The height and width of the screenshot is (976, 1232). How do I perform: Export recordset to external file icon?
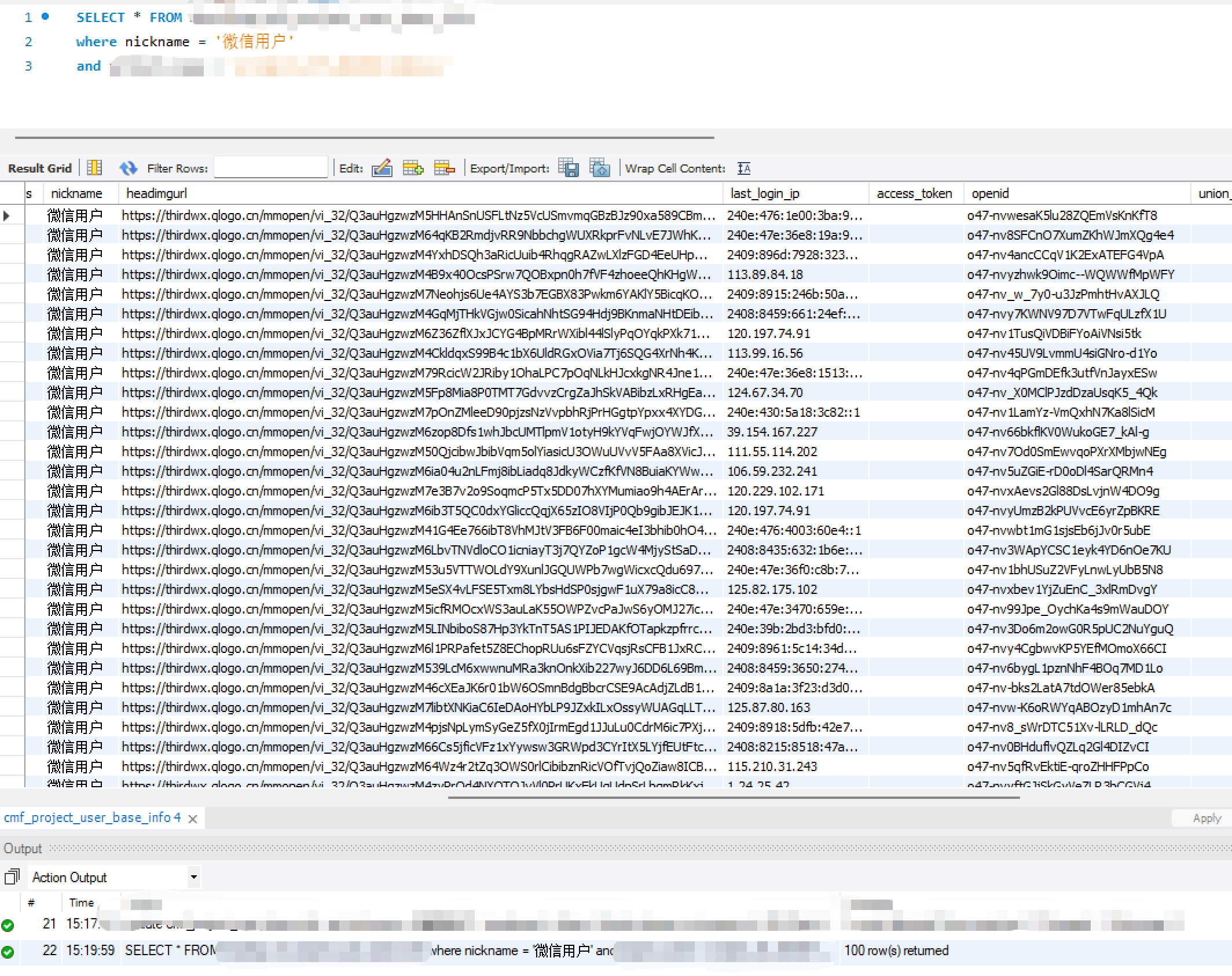tap(569, 168)
